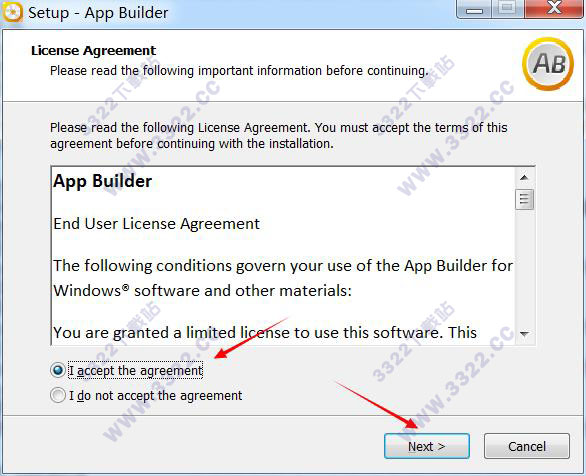Click the 'App Builder' heading in license text
The height and width of the screenshot is (476, 586).
(102, 182)
